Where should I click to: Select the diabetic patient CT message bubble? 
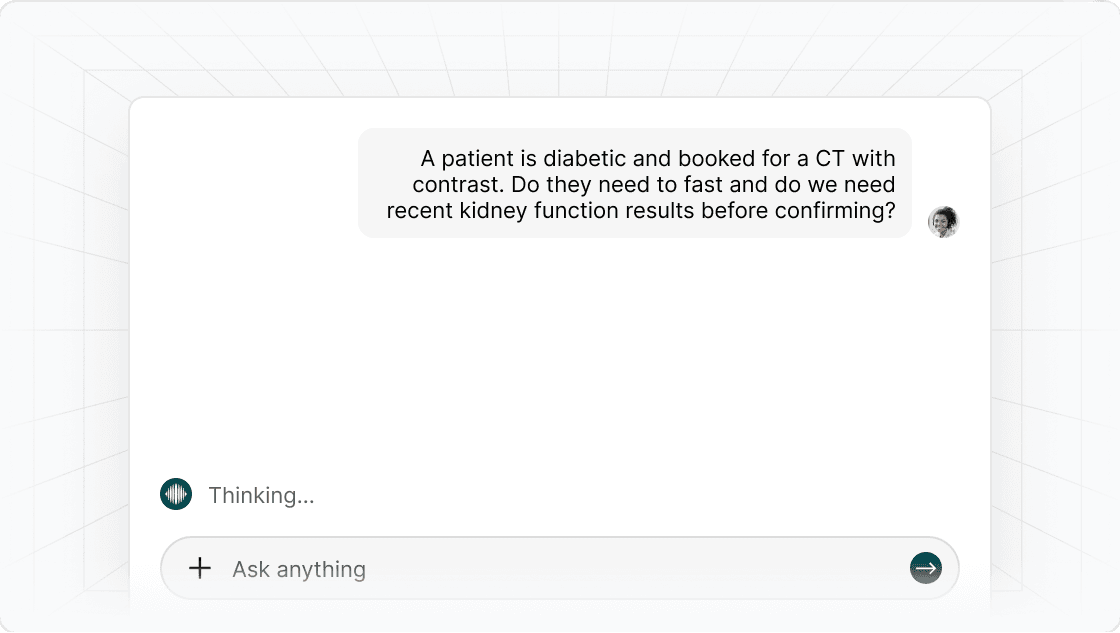click(634, 183)
